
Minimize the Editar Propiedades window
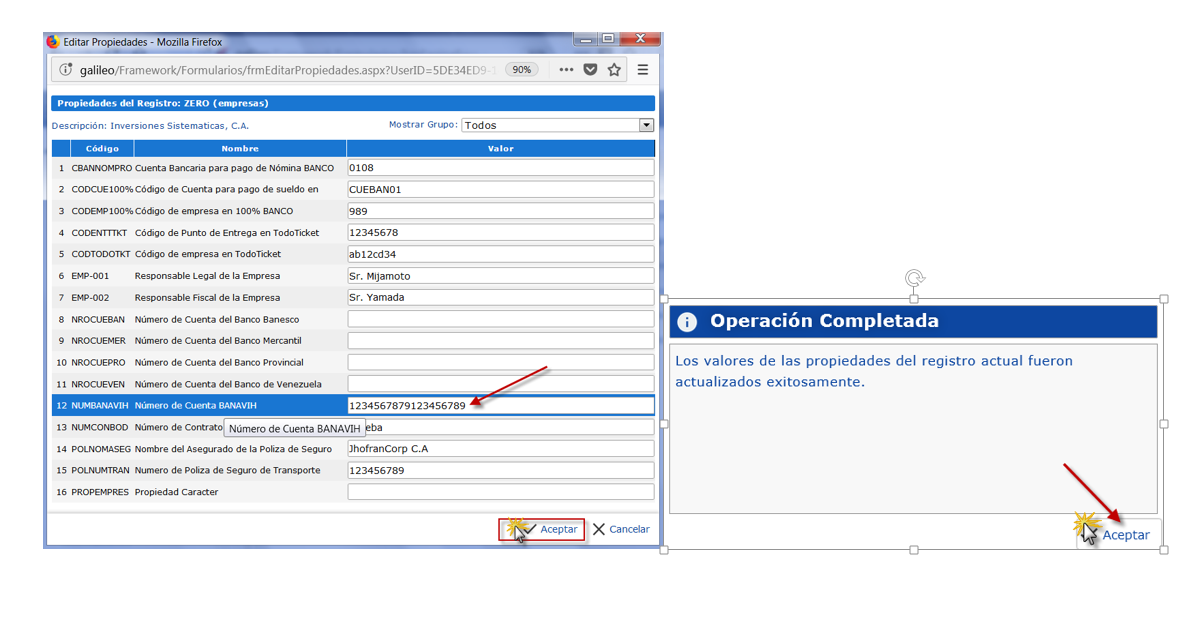pyautogui.click(x=585, y=38)
